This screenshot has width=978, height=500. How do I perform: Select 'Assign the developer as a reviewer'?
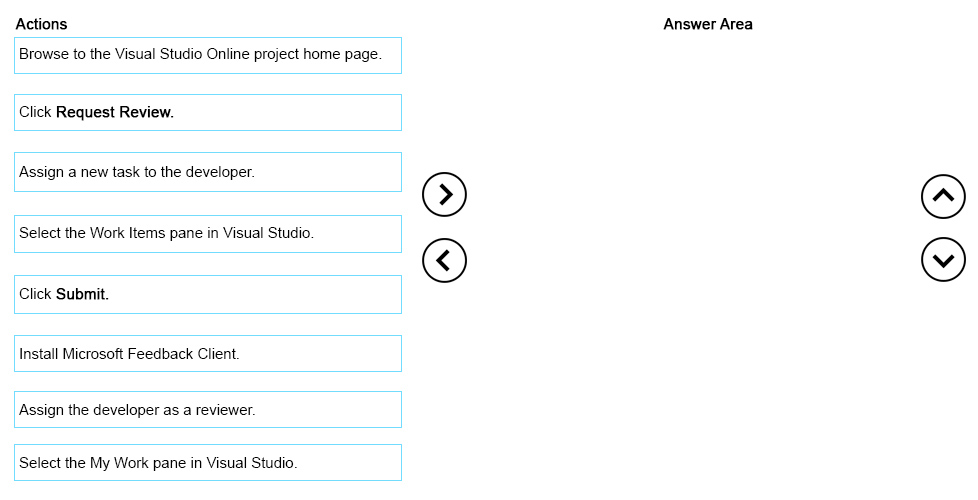(208, 410)
